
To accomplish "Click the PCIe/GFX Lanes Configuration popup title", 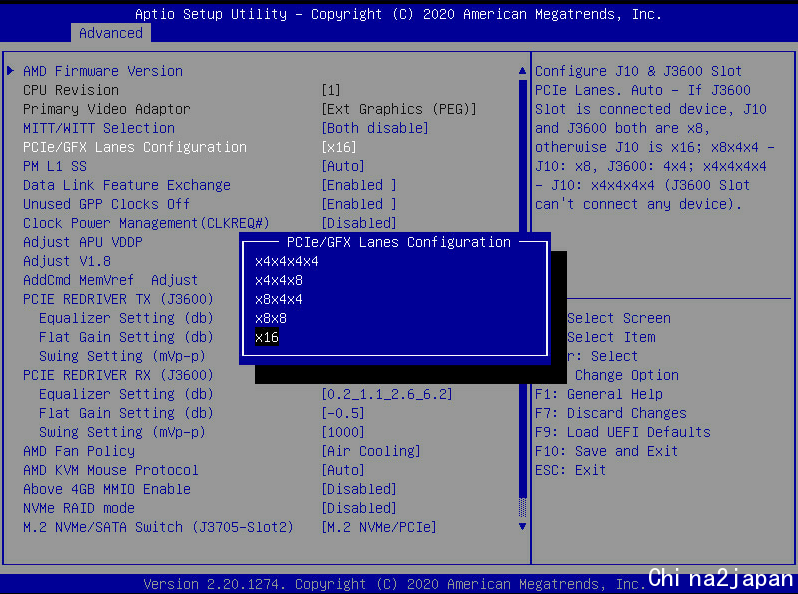I will tap(398, 242).
